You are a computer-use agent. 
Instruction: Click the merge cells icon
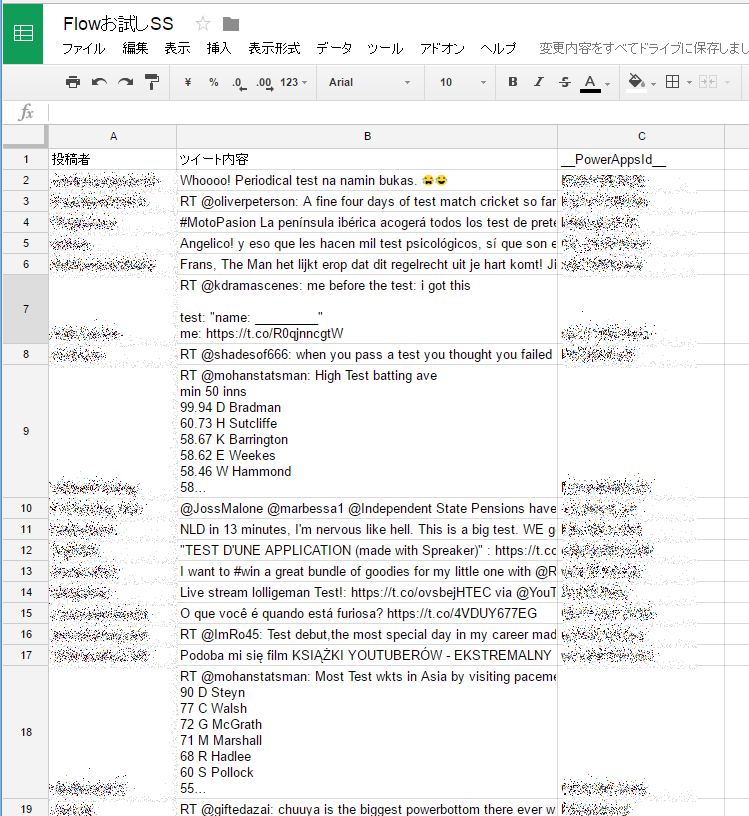[x=708, y=82]
